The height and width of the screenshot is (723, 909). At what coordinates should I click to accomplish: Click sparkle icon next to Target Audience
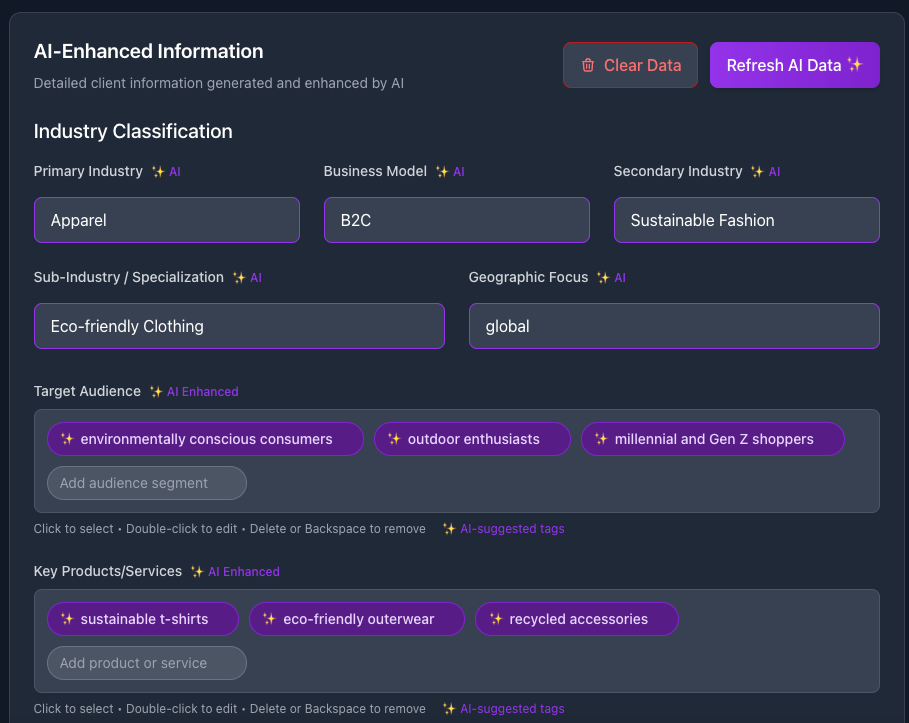(156, 392)
